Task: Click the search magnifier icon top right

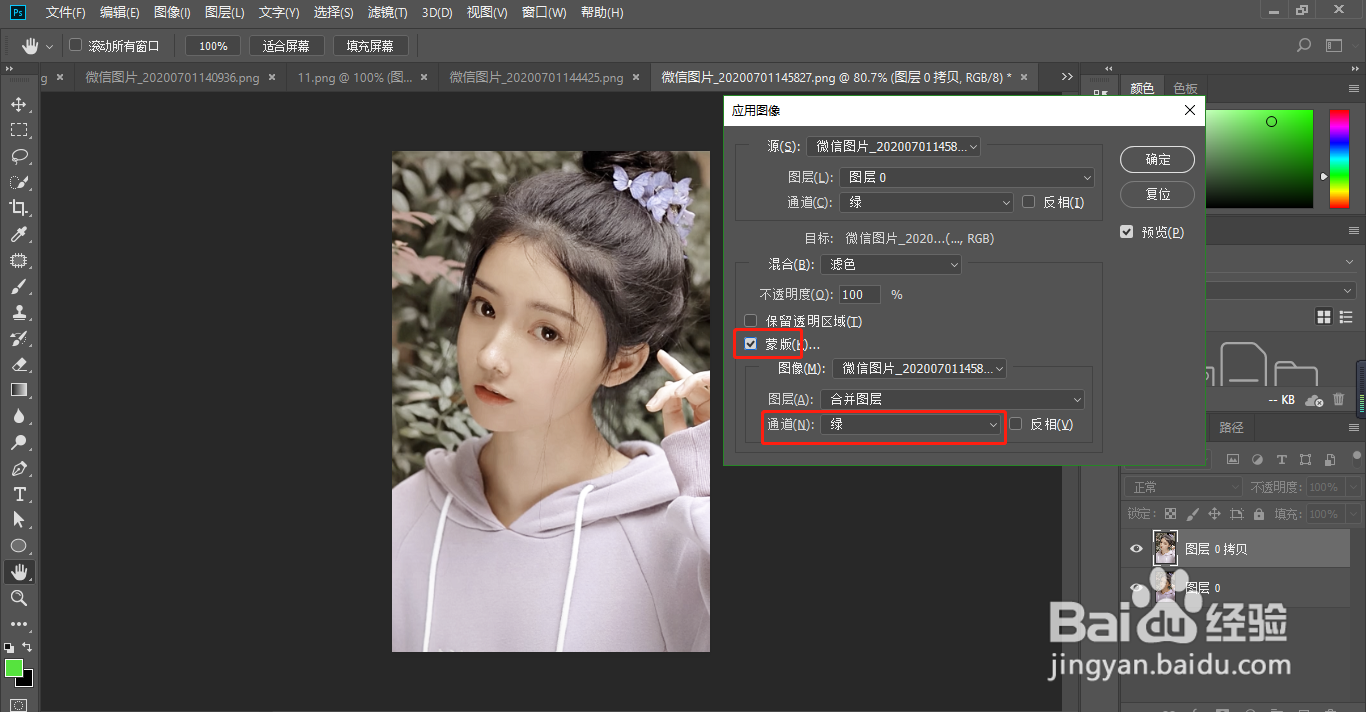Action: point(1303,45)
